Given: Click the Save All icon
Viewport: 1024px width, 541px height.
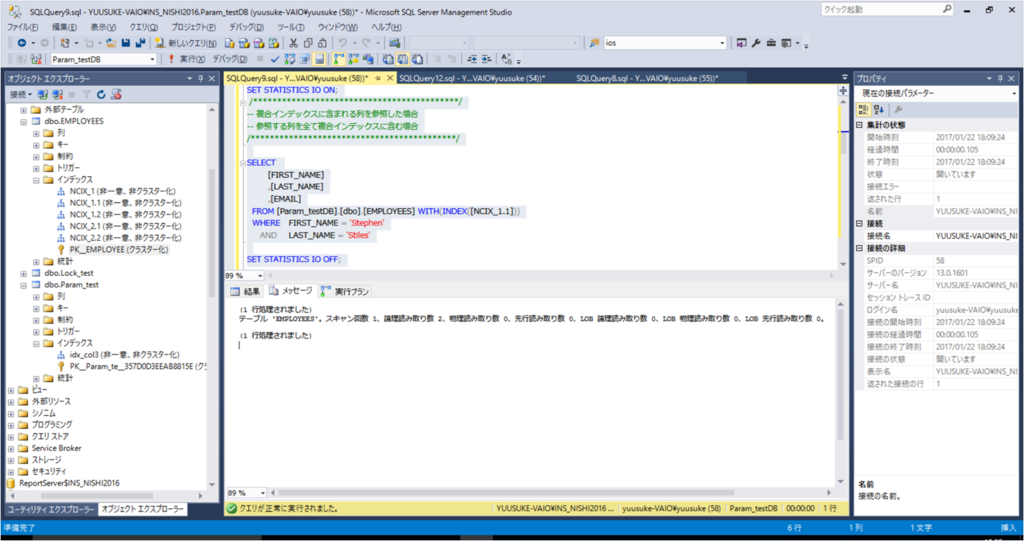Looking at the screenshot, I should click(140, 42).
